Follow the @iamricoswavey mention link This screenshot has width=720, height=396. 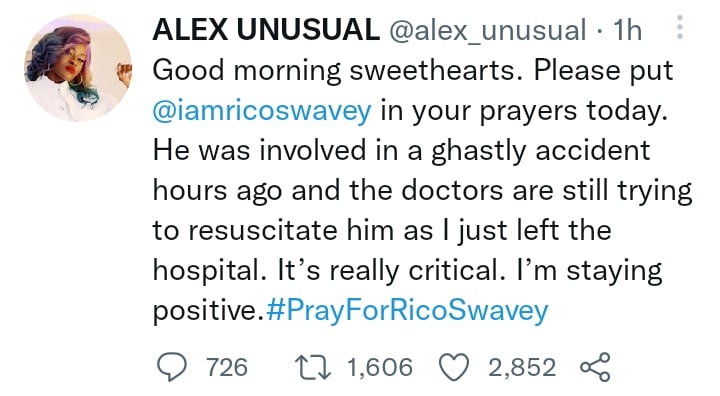click(x=262, y=111)
